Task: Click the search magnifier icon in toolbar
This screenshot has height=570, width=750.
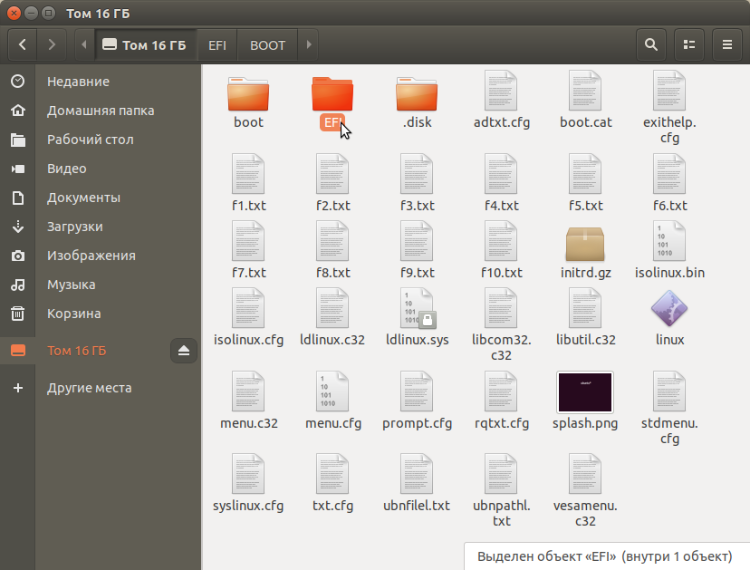Action: click(x=651, y=45)
